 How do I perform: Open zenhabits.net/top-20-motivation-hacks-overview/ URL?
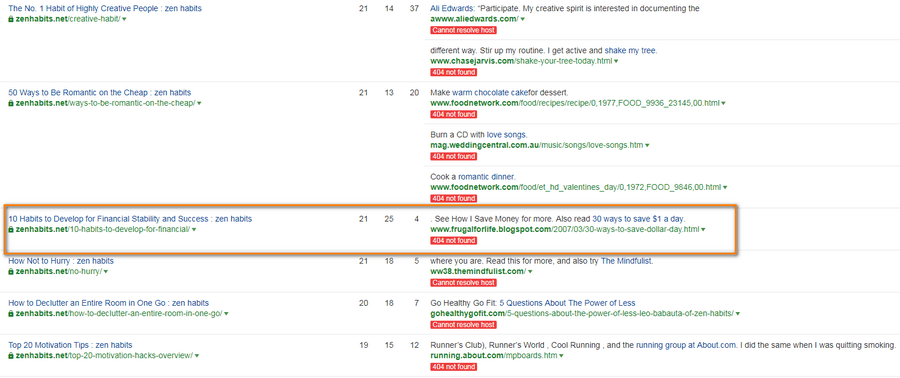tap(104, 356)
